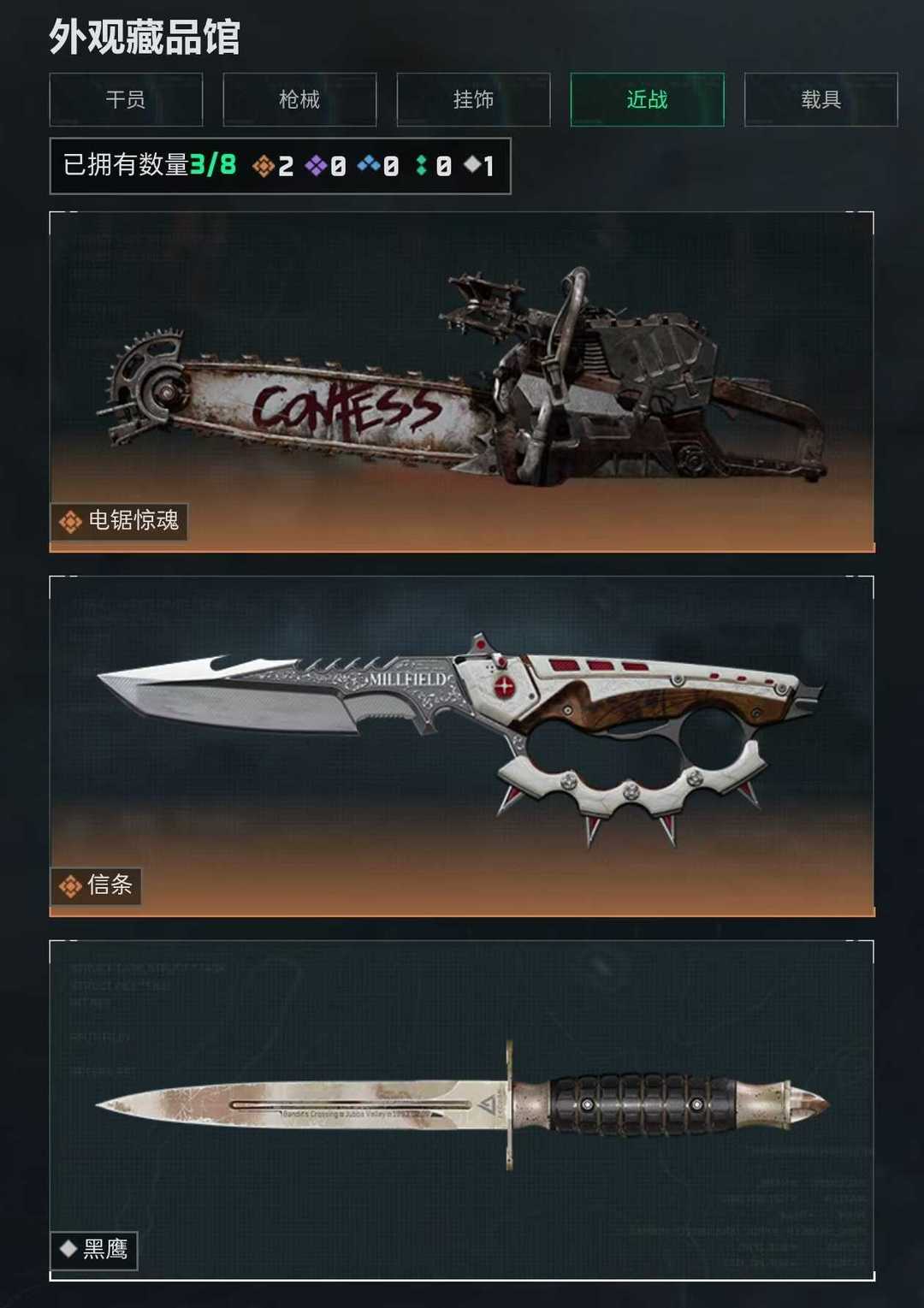The height and width of the screenshot is (1308, 924).
Task: Go to the 载具 tab
Action: [x=820, y=100]
